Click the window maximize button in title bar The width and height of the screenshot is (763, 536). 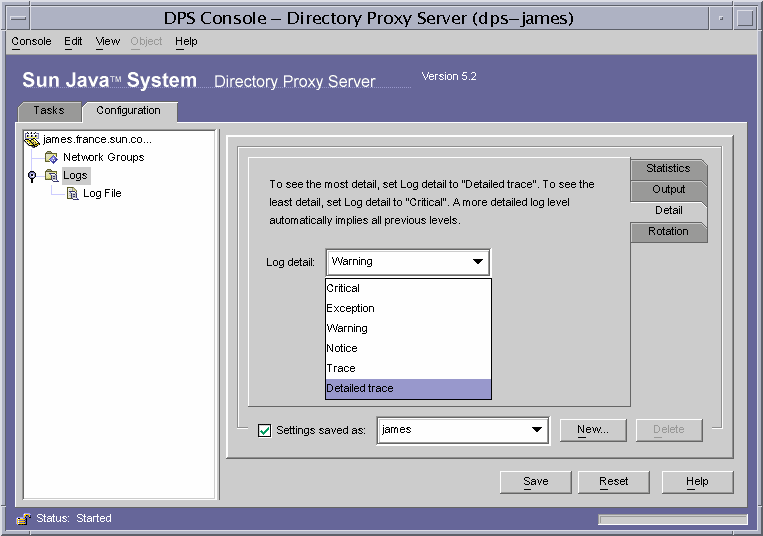click(745, 18)
